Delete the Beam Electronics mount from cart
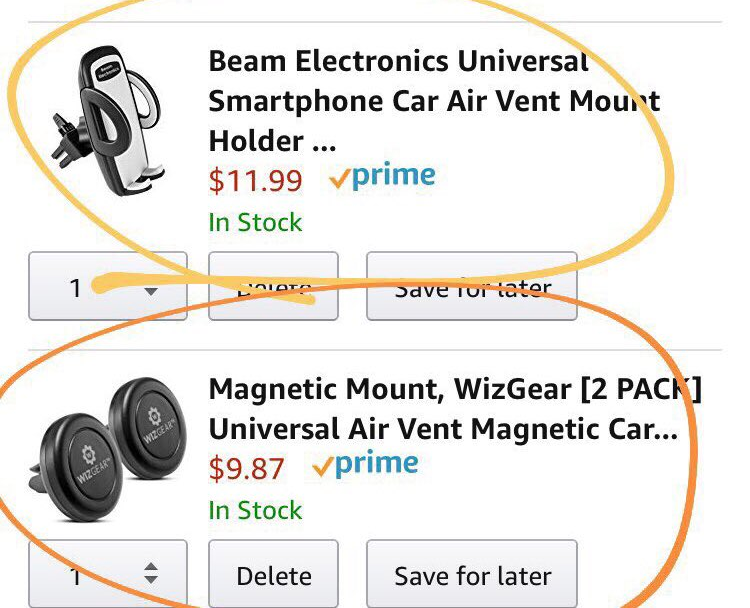Image resolution: width=750 pixels, height=608 pixels. [x=273, y=287]
